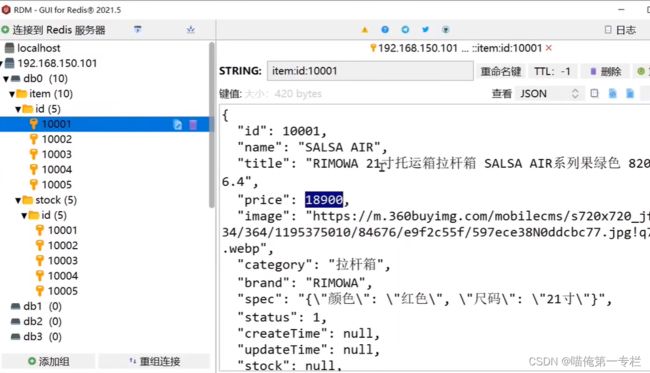Viewport: 650px width, 373px height.
Task: Open database db3 (0)
Action: click(36, 337)
